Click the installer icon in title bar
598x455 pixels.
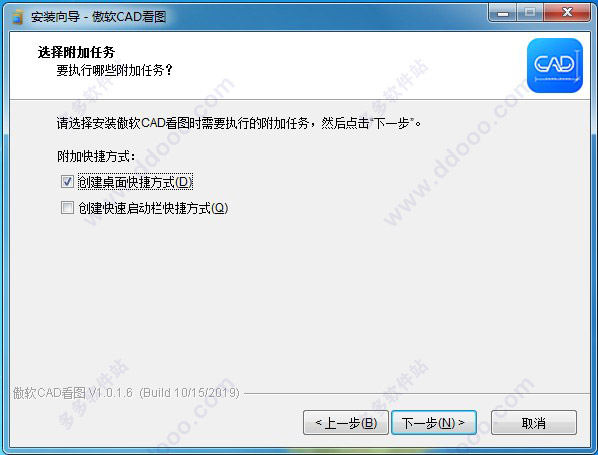(x=17, y=17)
